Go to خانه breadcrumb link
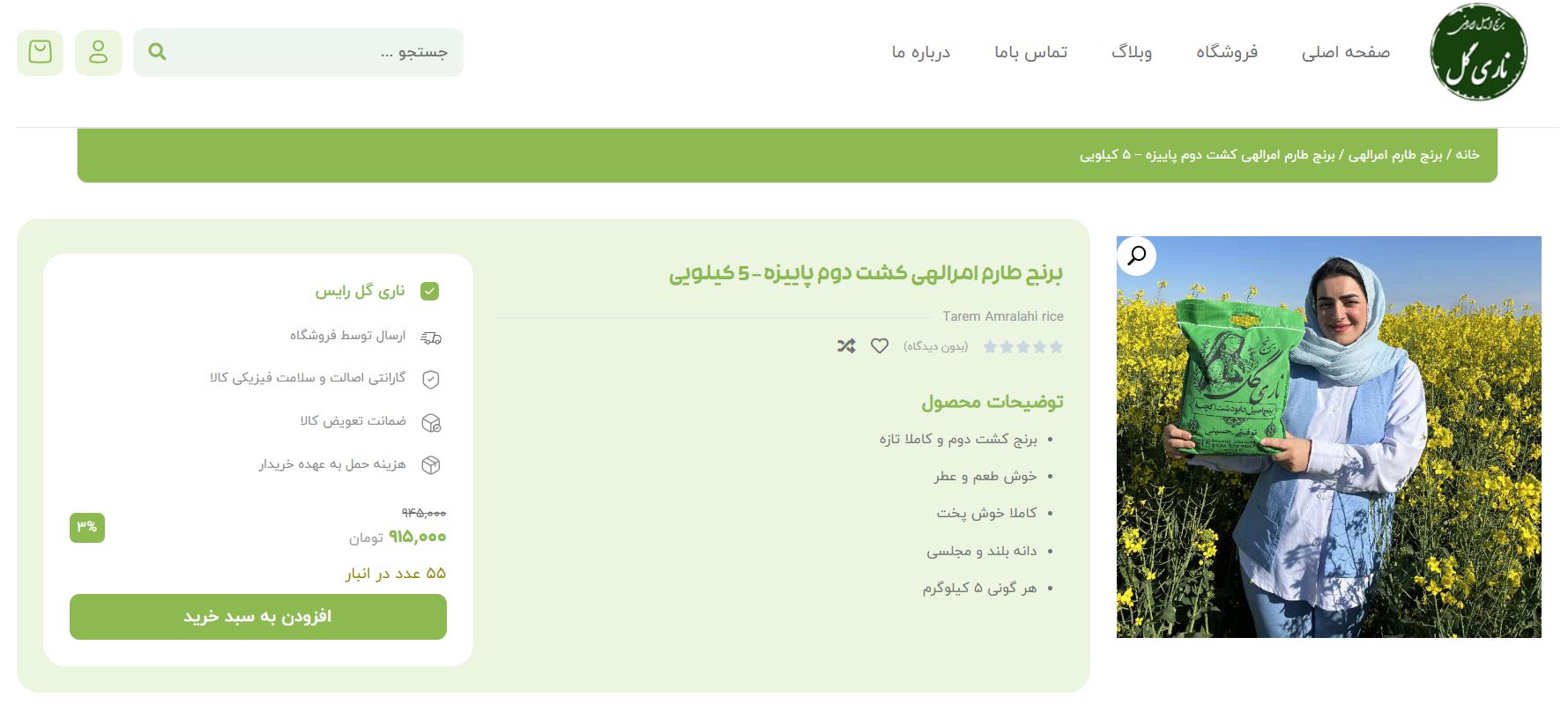This screenshot has width=1568, height=712. click(x=1468, y=155)
